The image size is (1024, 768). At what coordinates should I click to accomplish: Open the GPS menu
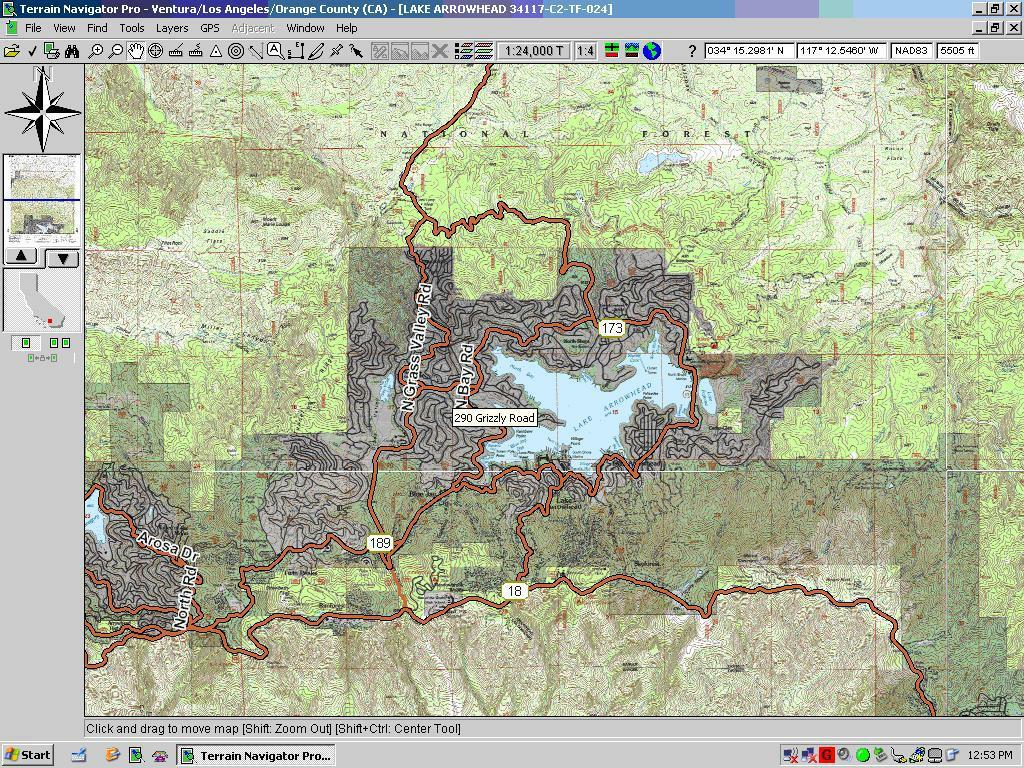(210, 28)
